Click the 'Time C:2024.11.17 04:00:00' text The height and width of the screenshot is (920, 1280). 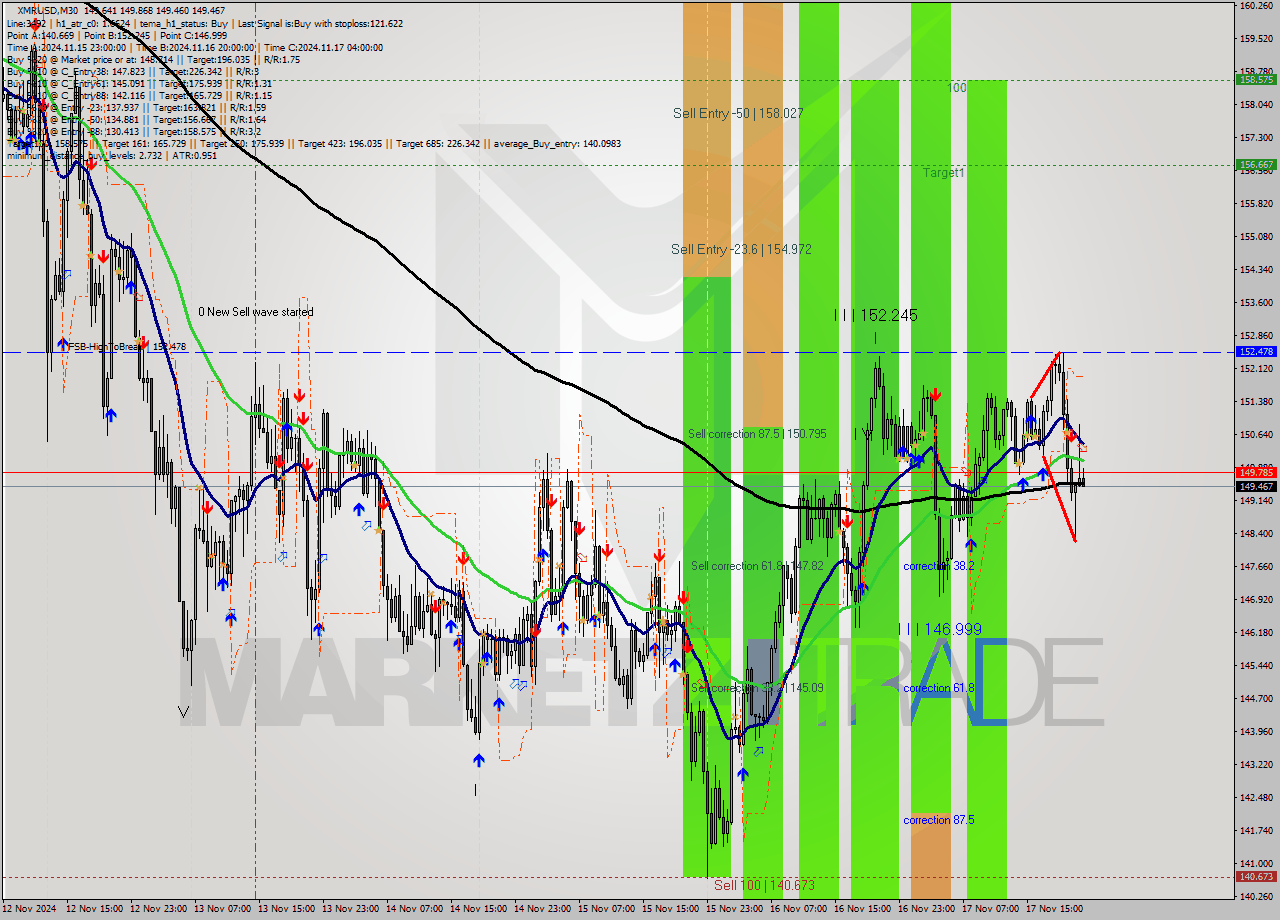(324, 47)
